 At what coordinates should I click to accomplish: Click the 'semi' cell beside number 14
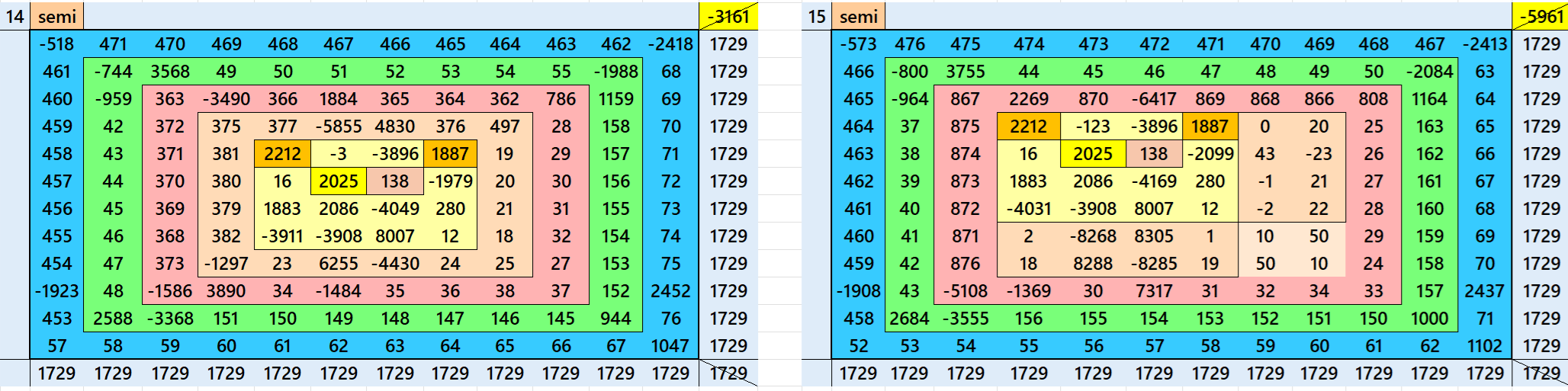click(57, 16)
